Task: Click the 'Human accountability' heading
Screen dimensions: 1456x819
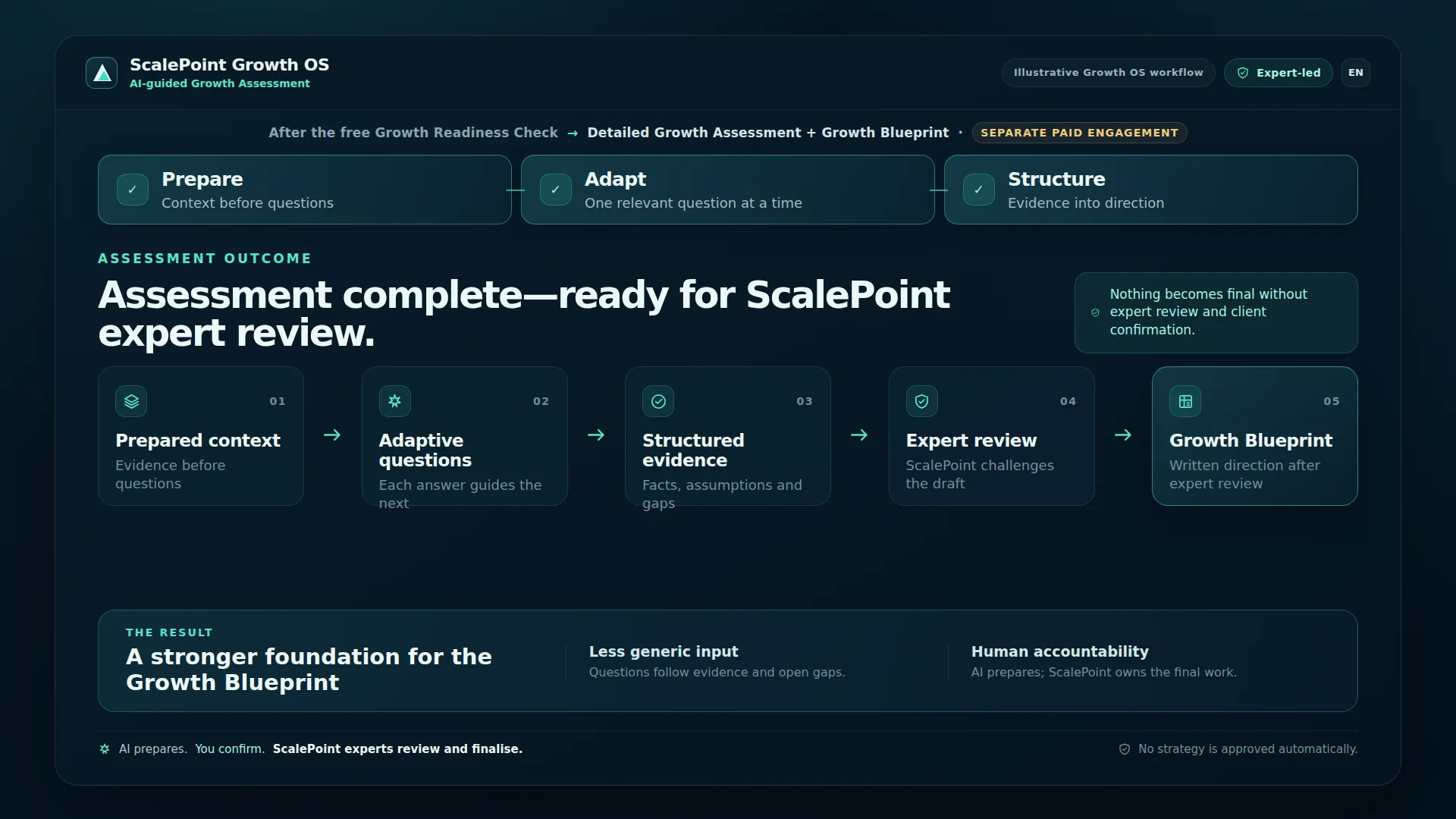Action: (x=1060, y=651)
